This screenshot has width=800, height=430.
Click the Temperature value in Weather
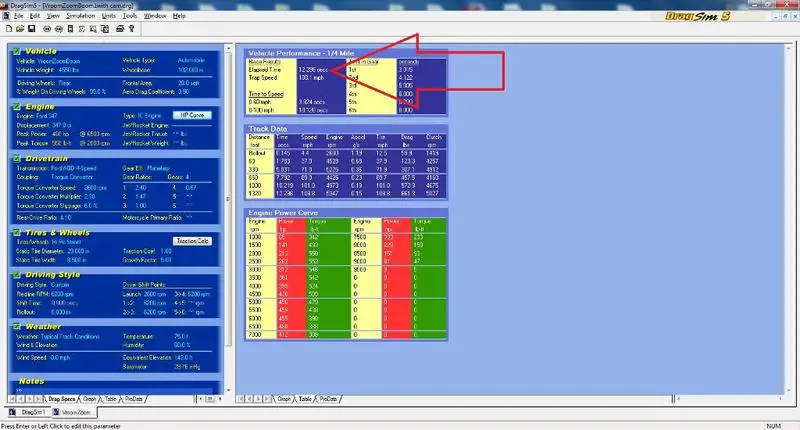click(181, 336)
